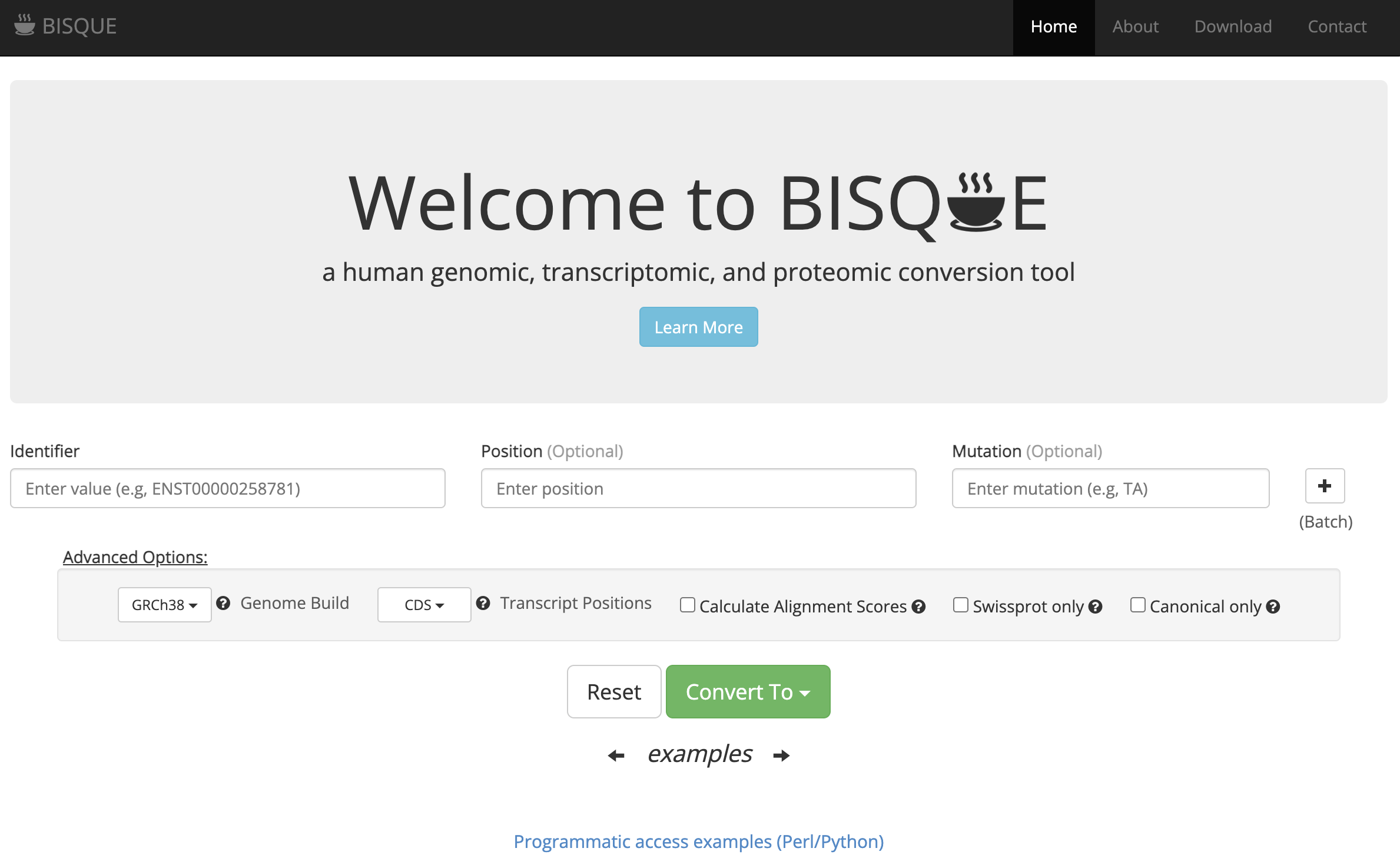Image resolution: width=1400 pixels, height=868 pixels.
Task: Click the Learn More button
Action: point(698,327)
